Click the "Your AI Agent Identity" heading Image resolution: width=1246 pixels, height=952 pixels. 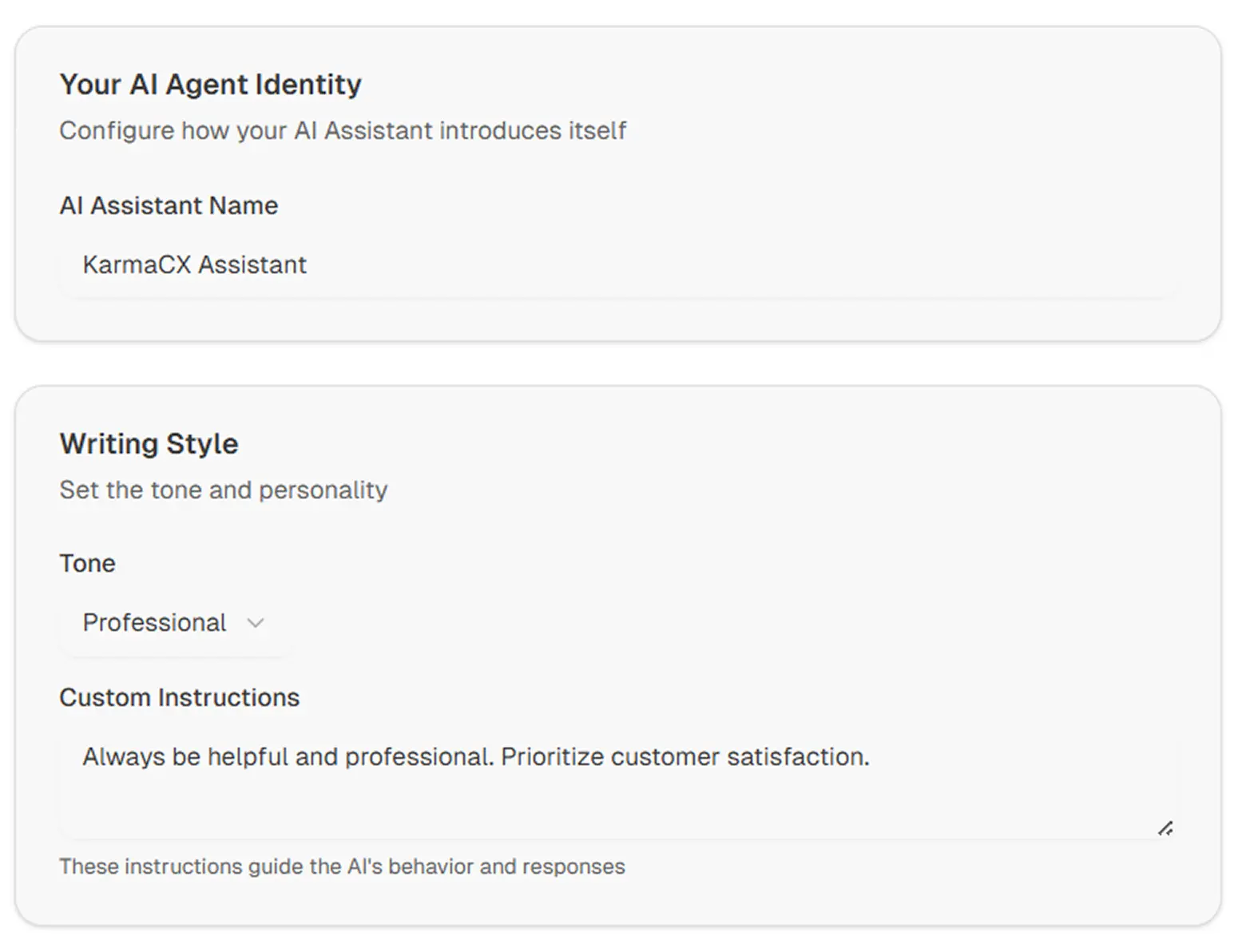coord(210,85)
